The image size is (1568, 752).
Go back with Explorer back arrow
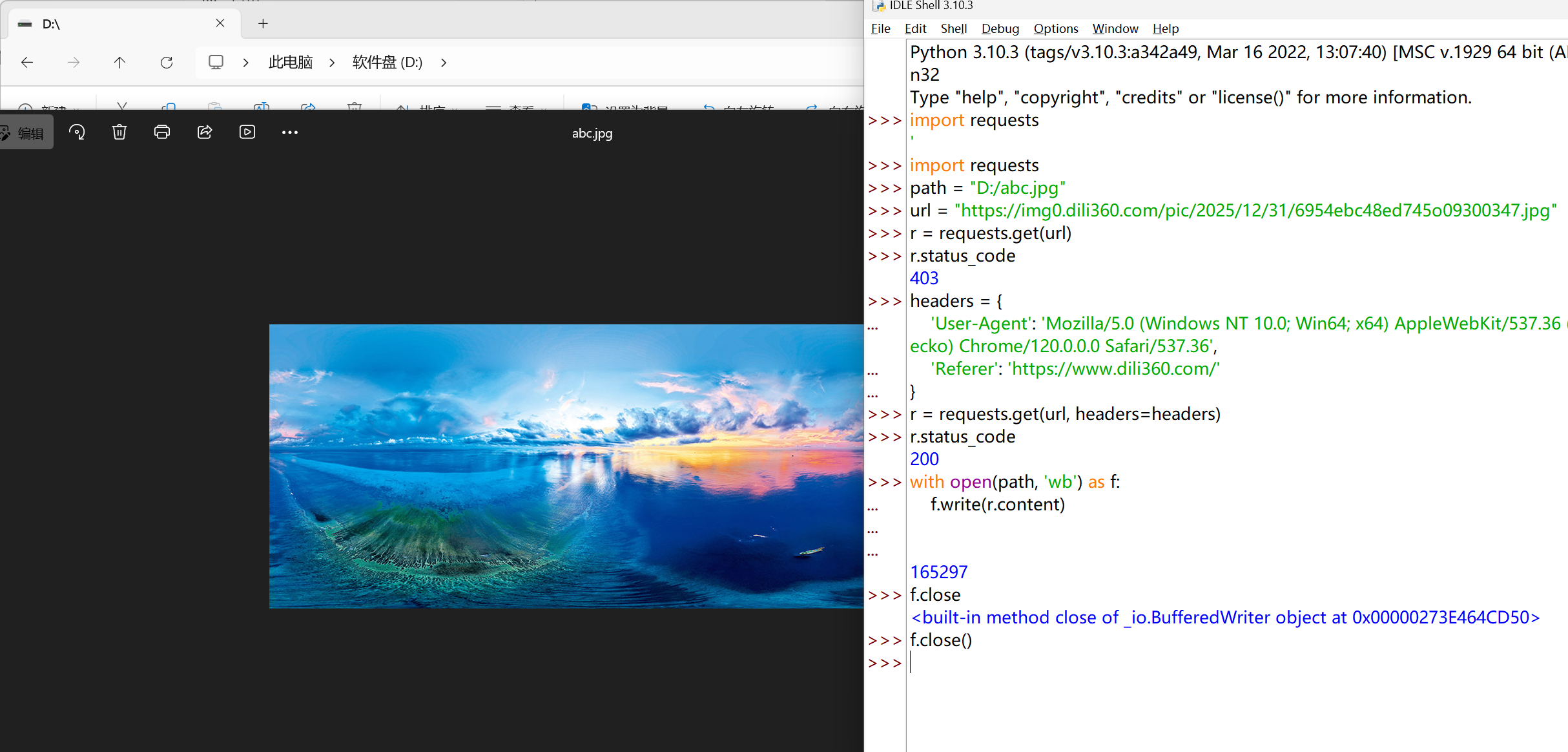(27, 63)
